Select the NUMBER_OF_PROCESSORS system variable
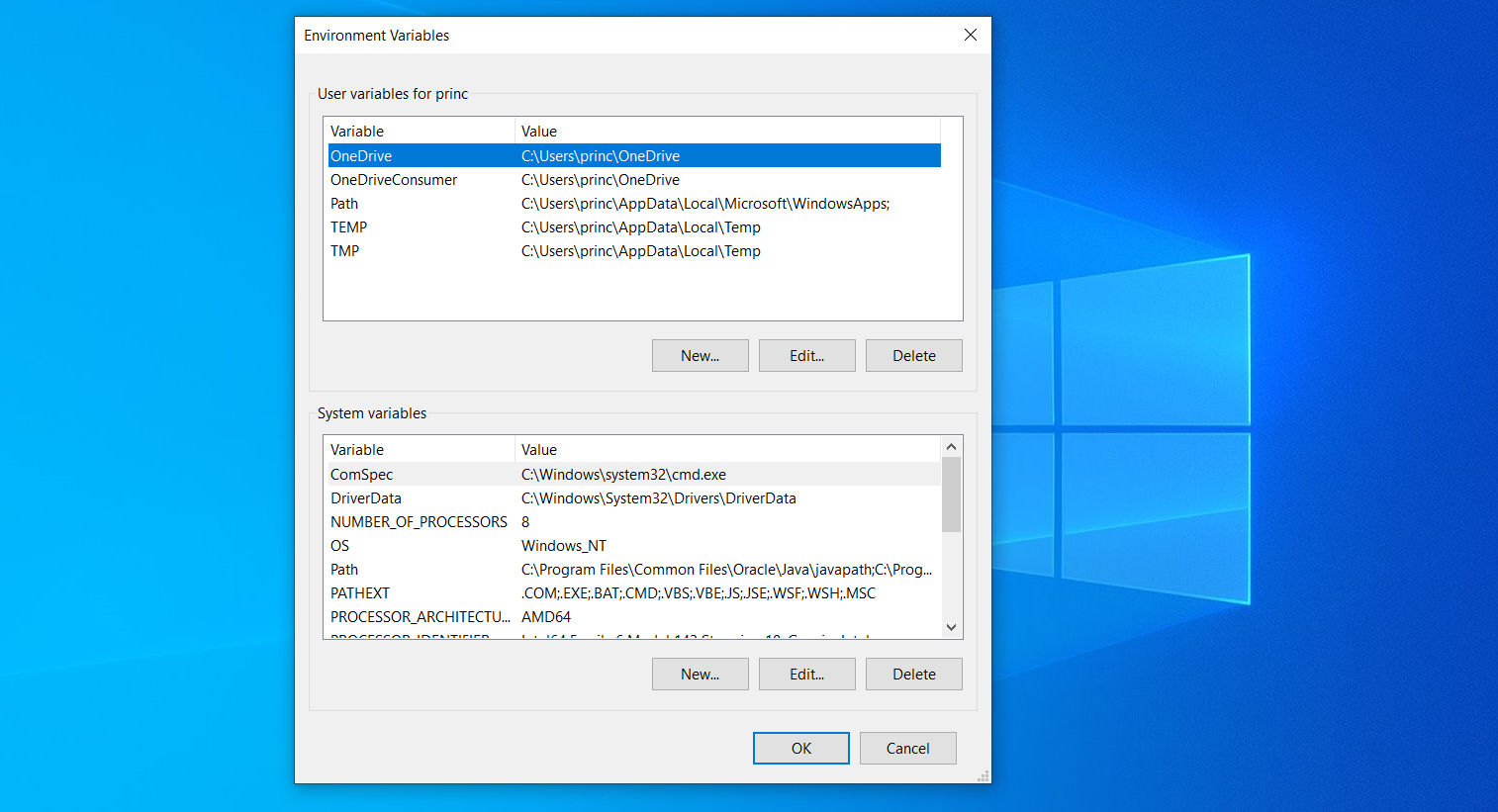1498x812 pixels. 634,522
